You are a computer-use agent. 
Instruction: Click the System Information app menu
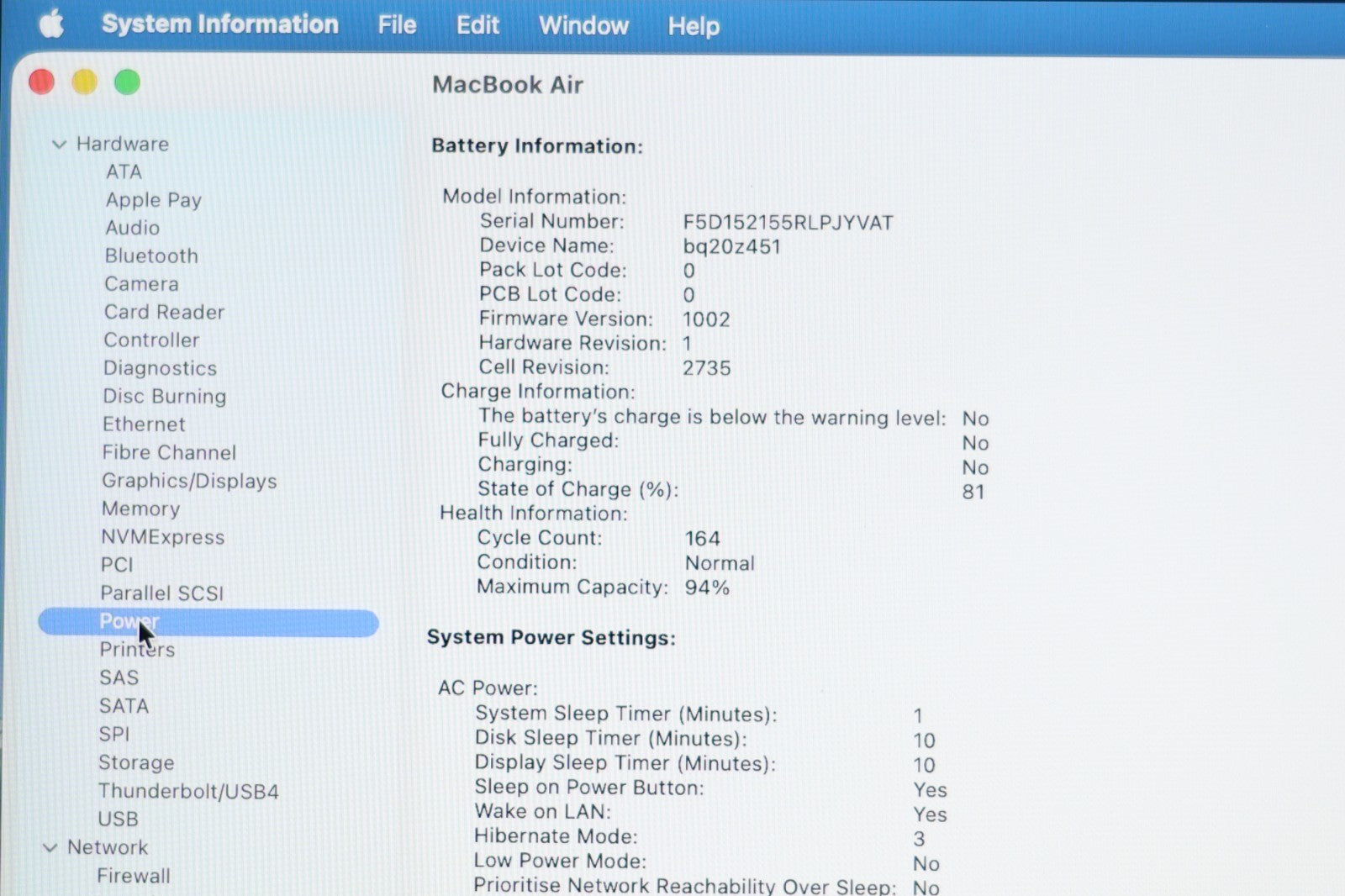tap(219, 24)
